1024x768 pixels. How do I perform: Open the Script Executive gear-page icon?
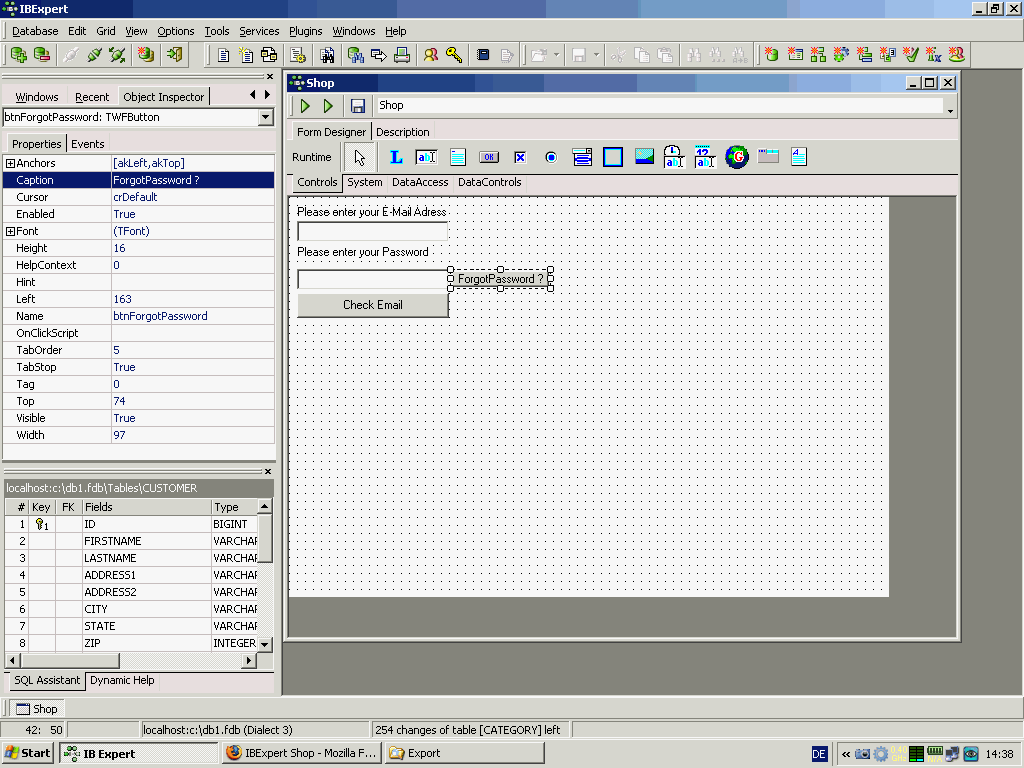(x=298, y=56)
